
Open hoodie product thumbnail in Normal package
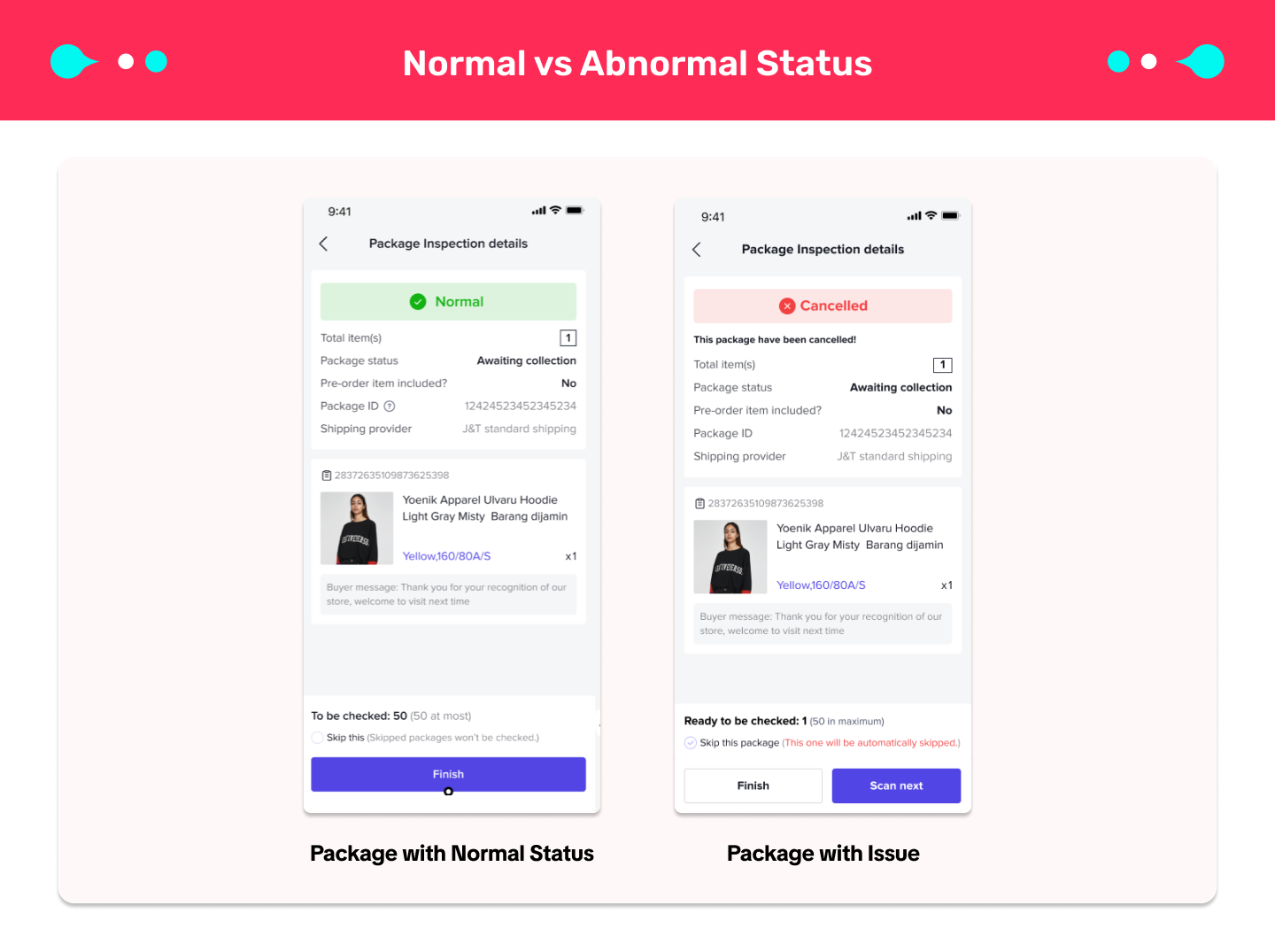point(357,529)
